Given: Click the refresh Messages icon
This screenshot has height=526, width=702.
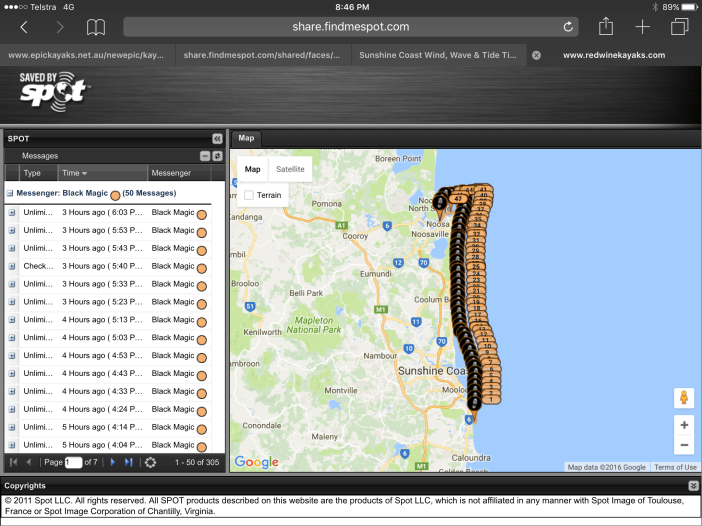Looking at the screenshot, I should [x=217, y=156].
